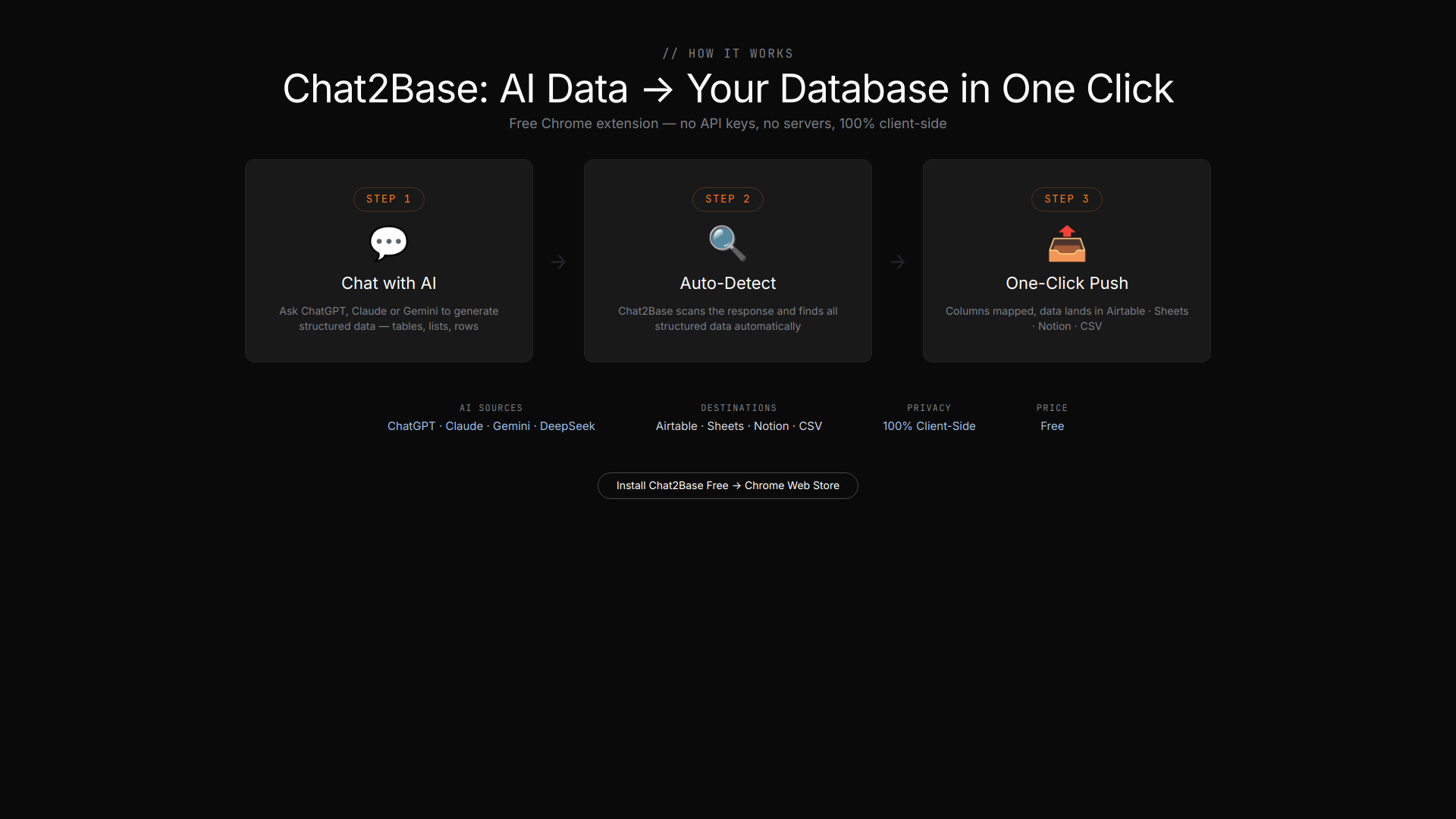The width and height of the screenshot is (1456, 819).
Task: Click the Columns mapped, data lands description
Action: (1066, 318)
